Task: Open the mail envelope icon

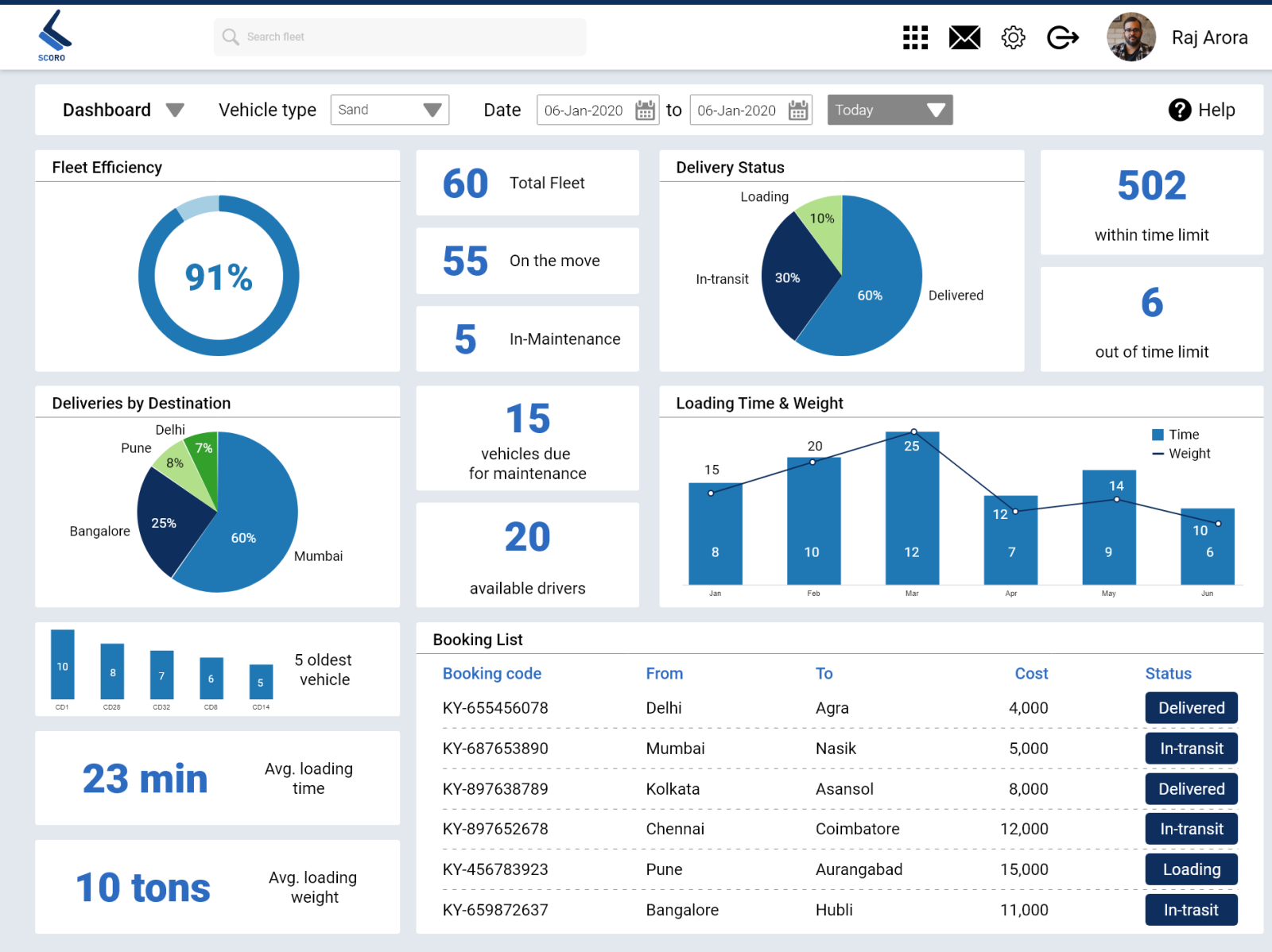Action: click(x=964, y=37)
